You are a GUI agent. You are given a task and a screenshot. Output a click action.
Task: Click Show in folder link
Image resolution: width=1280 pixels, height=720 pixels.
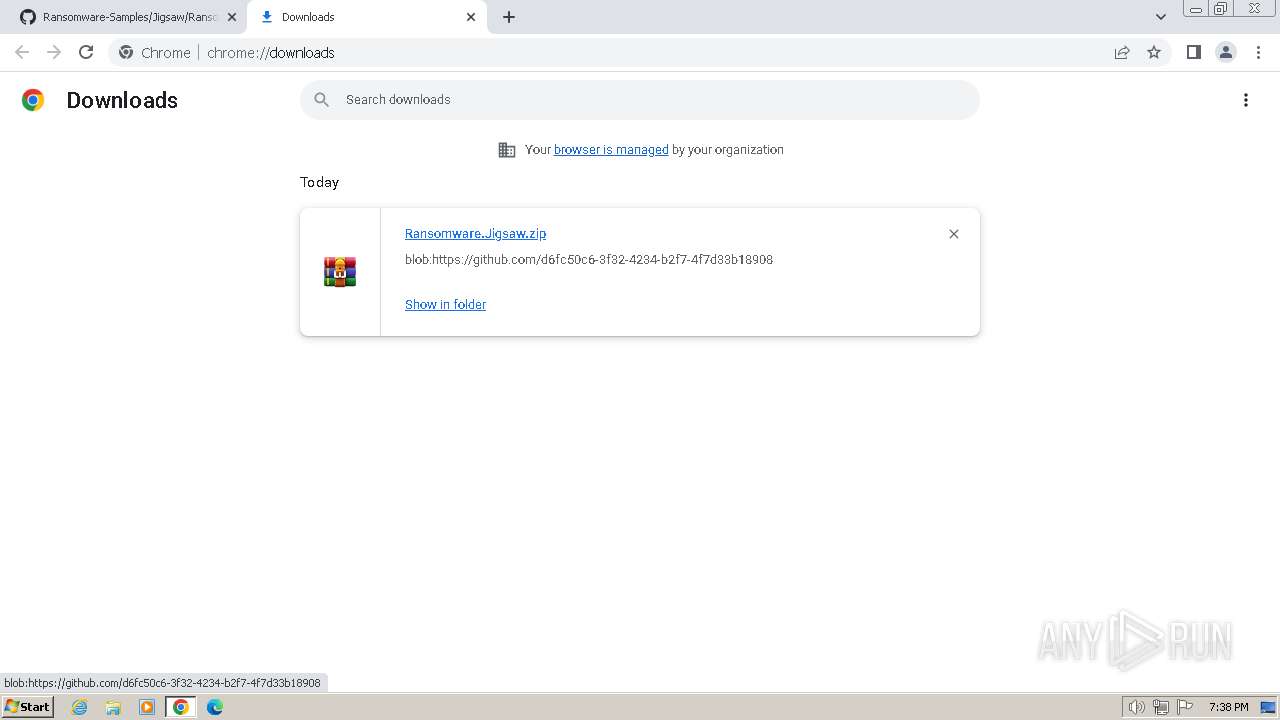(445, 304)
